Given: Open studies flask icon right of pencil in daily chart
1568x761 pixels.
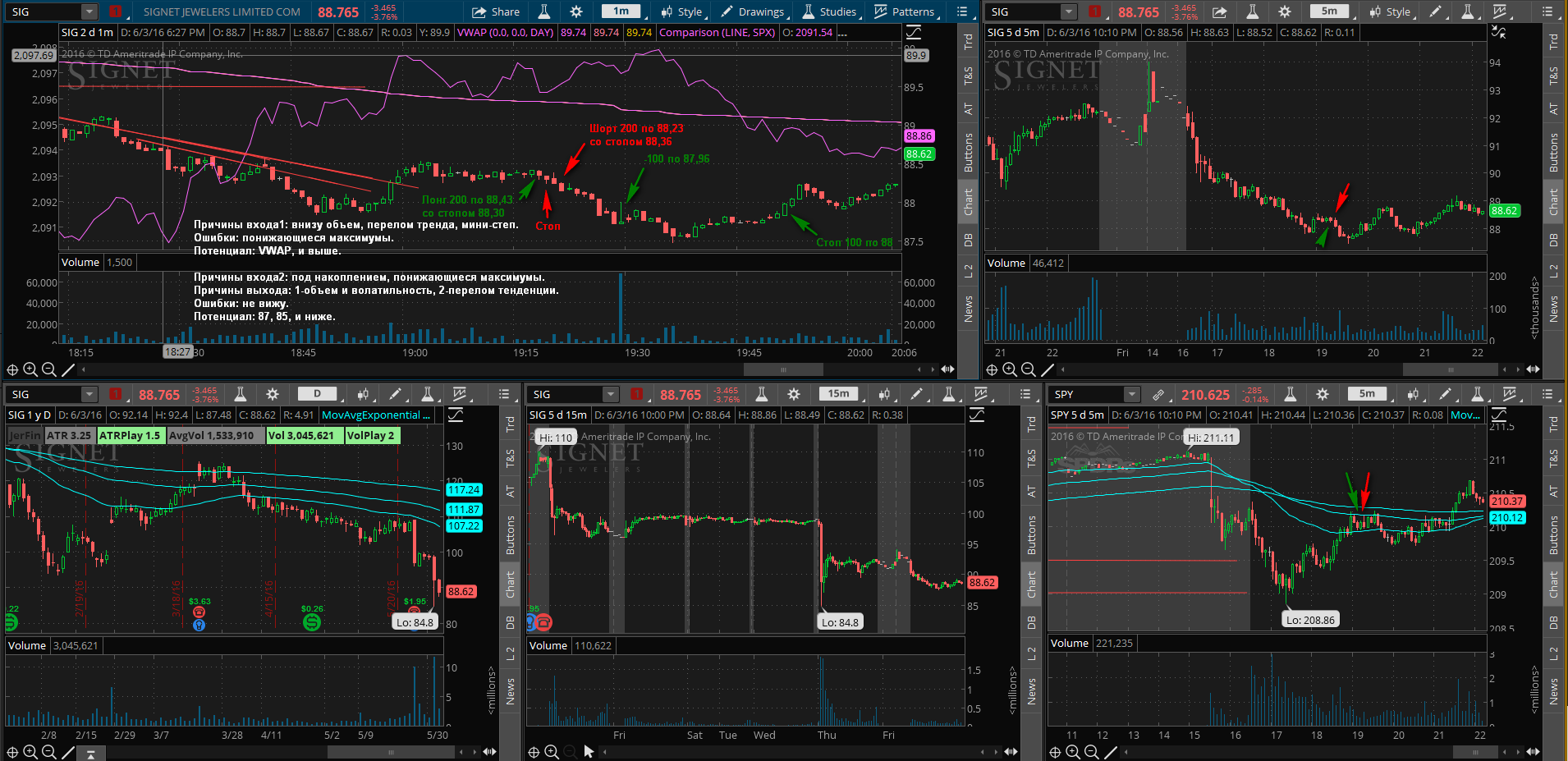Looking at the screenshot, I should click(x=427, y=394).
